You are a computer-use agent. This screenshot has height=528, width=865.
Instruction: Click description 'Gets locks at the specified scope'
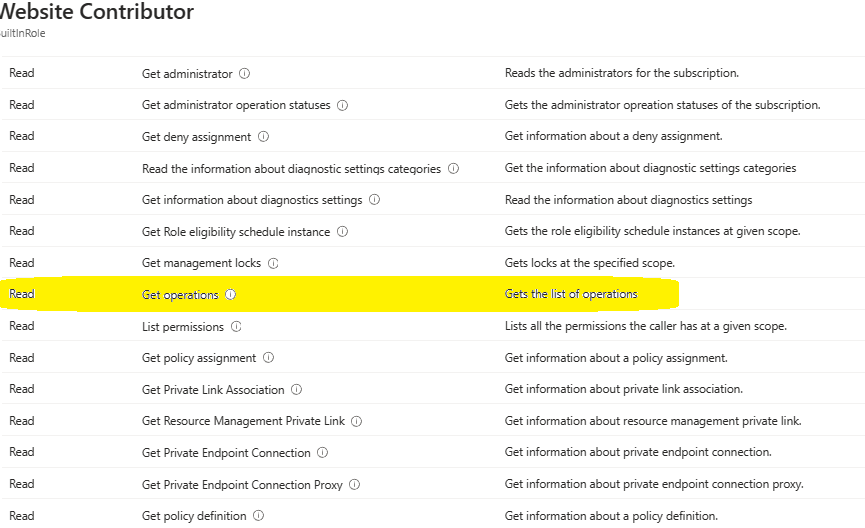590,263
